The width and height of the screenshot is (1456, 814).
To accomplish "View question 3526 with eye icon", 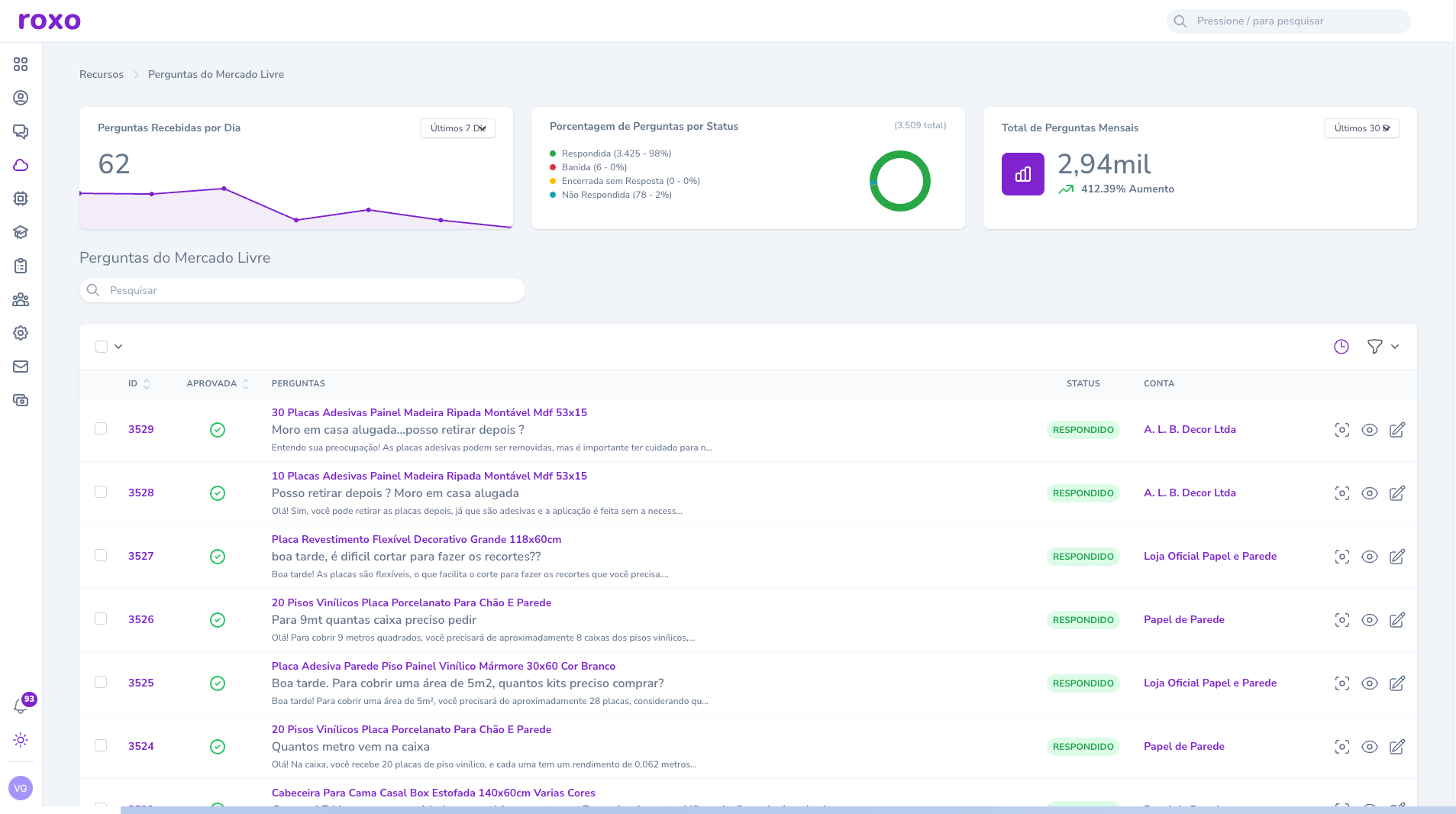I will 1370,620.
